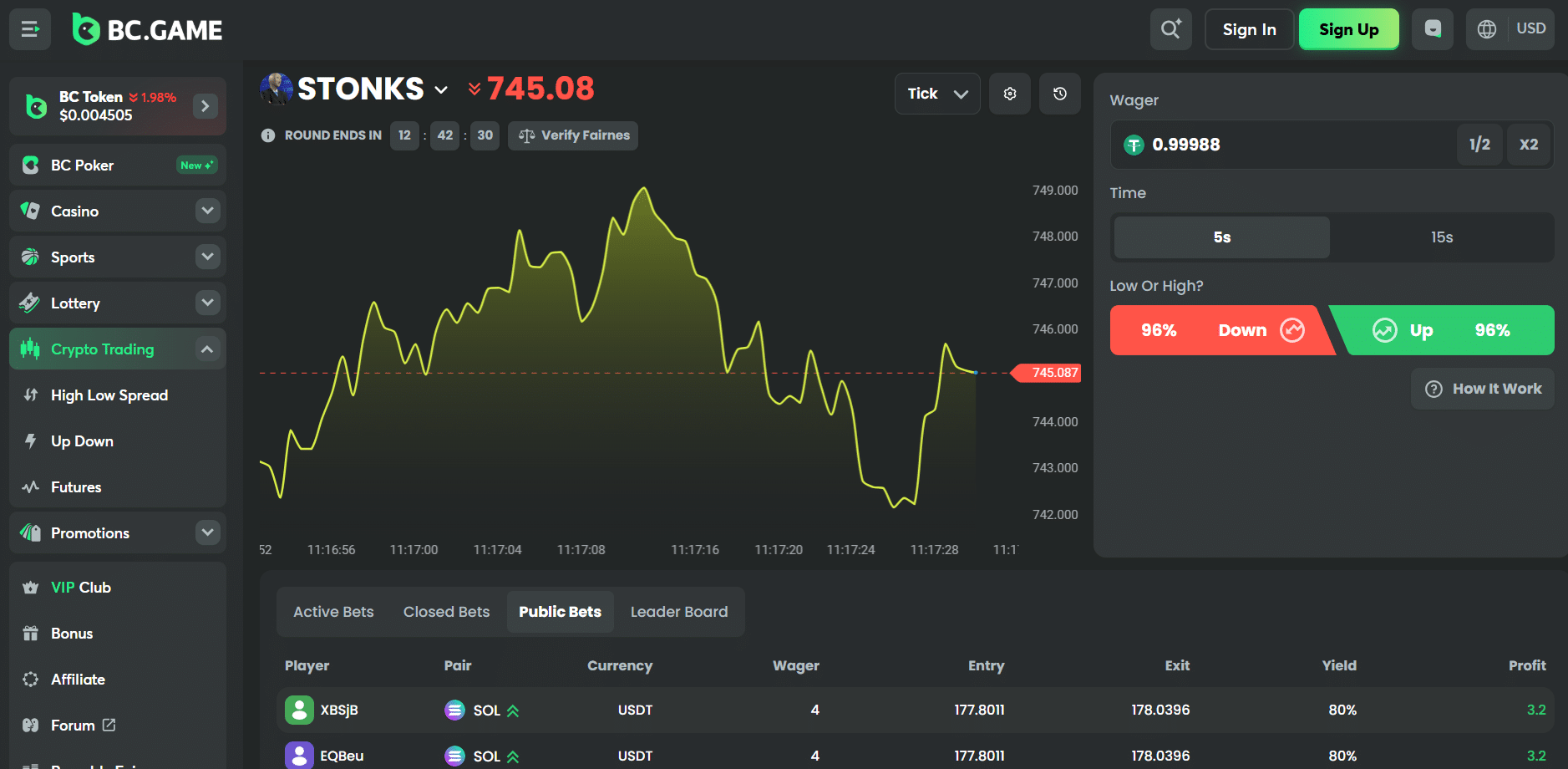
Task: Click the BC Token price $0.004505
Action: tap(96, 115)
